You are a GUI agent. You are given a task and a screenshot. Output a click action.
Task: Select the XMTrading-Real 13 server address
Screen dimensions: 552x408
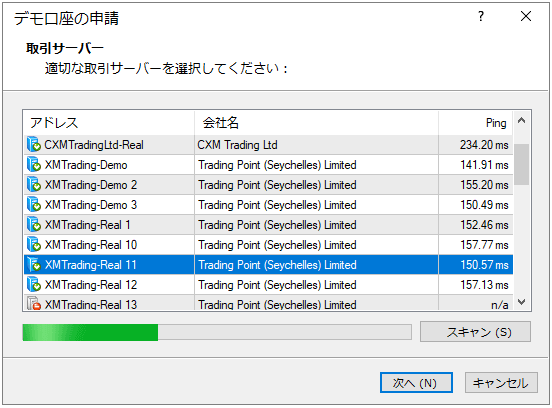click(90, 305)
